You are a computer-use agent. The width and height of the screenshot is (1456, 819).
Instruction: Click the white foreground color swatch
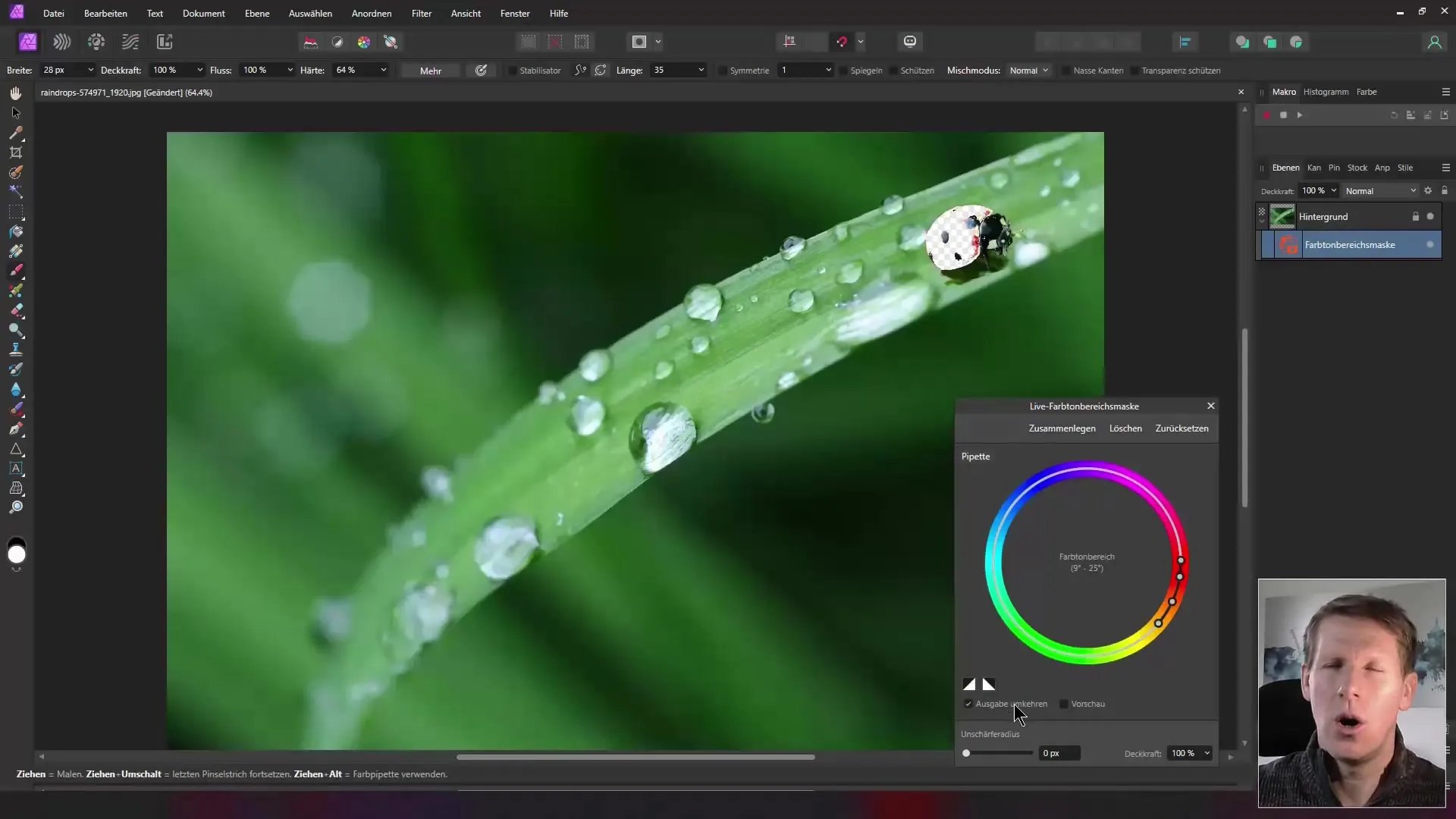(17, 555)
